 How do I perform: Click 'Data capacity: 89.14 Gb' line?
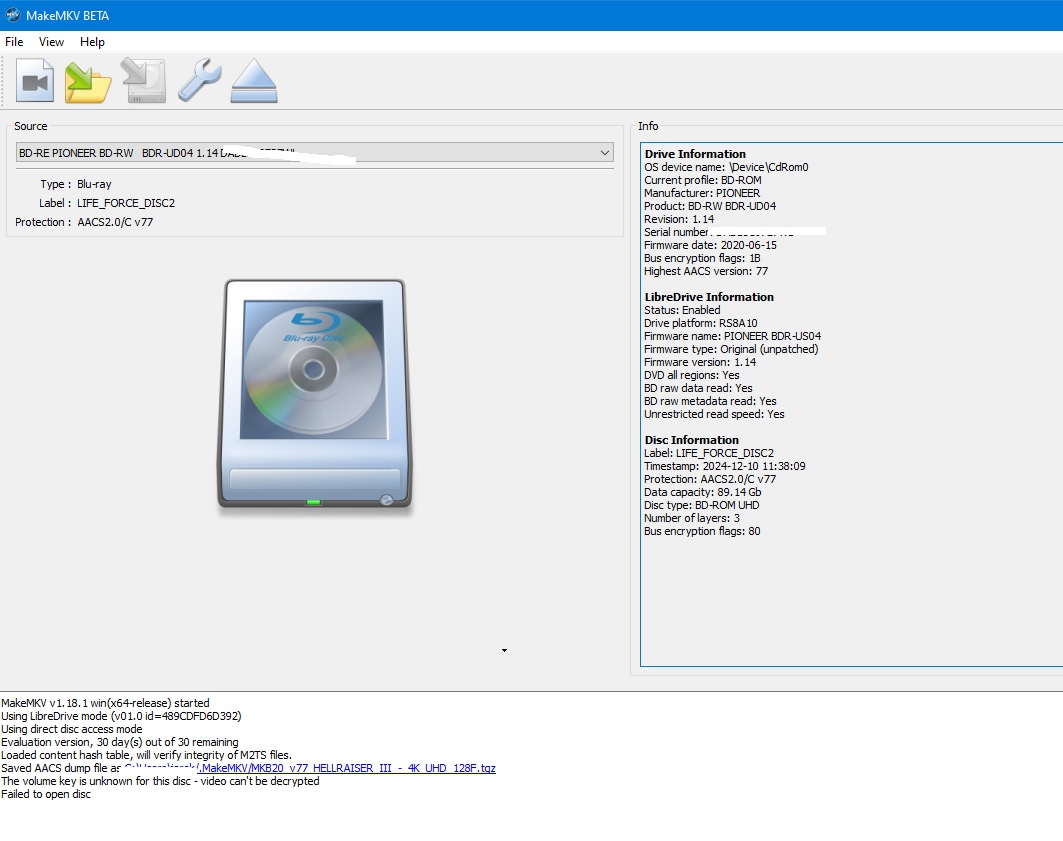coord(702,492)
